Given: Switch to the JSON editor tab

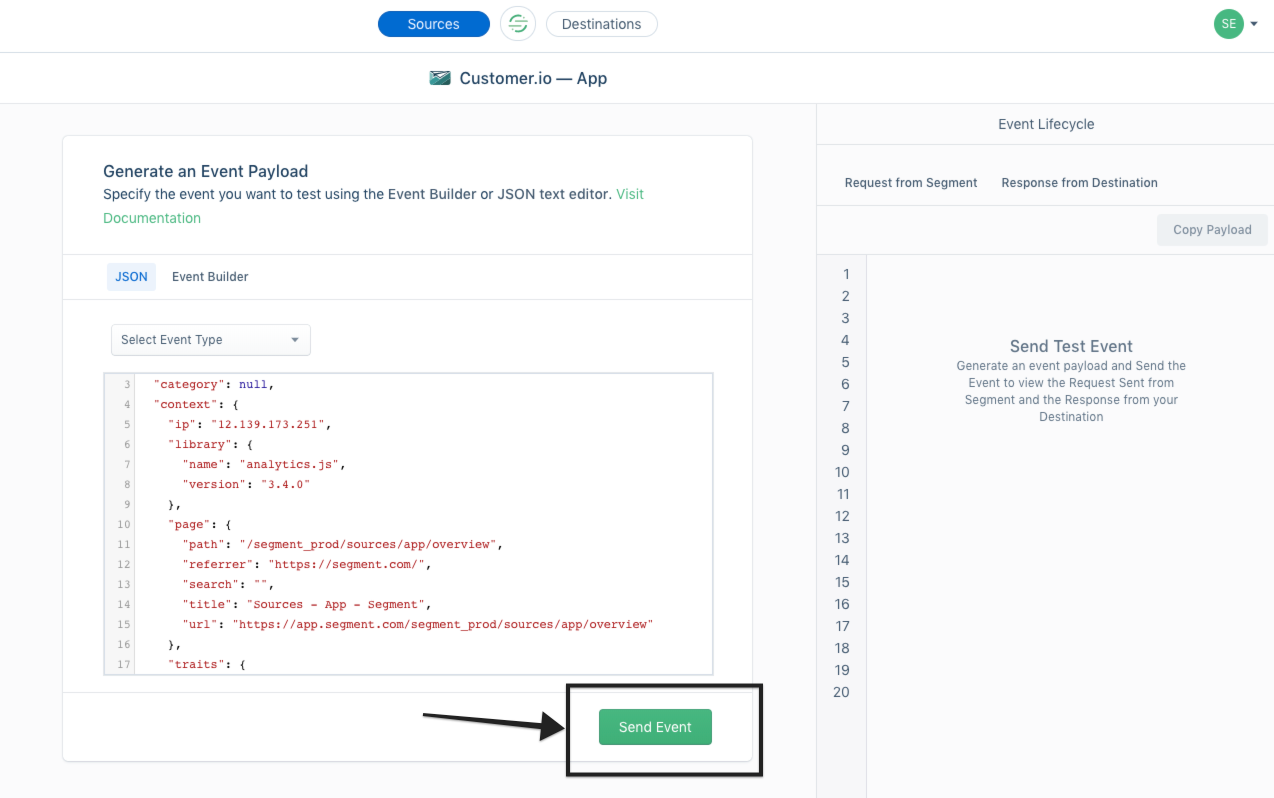Looking at the screenshot, I should click(131, 277).
